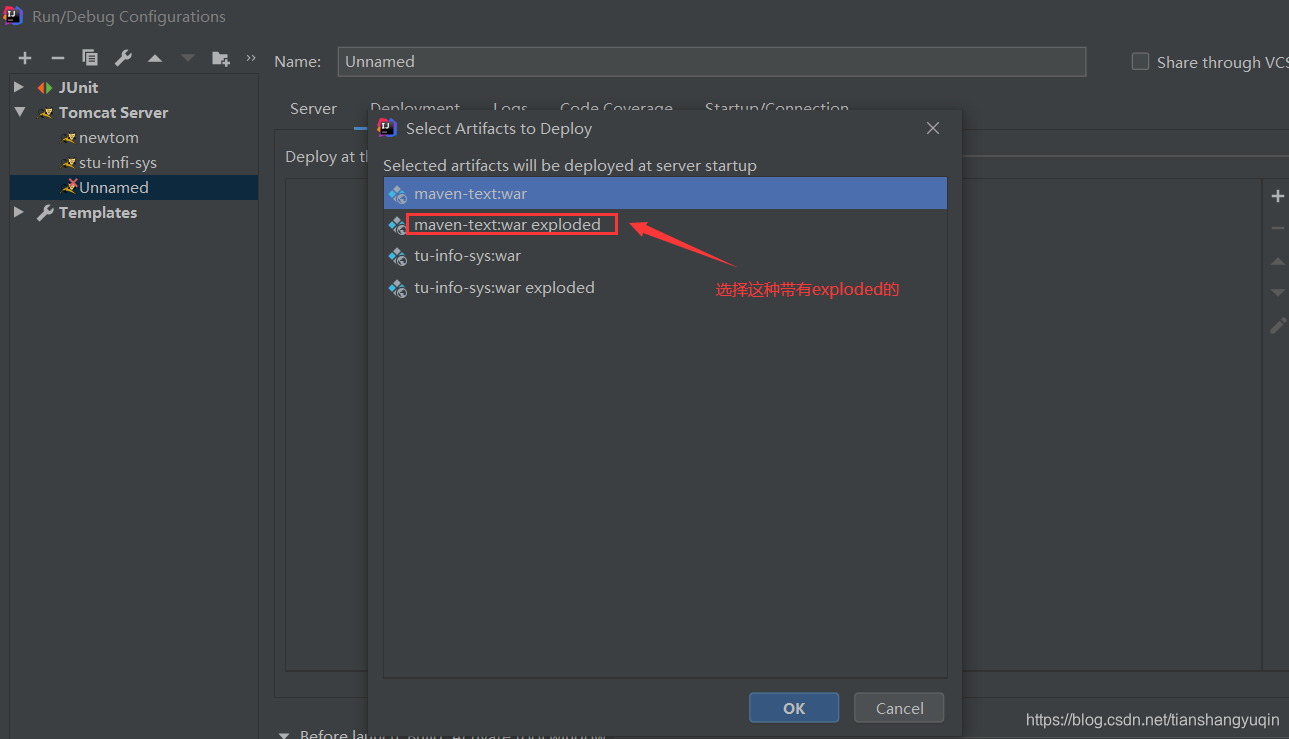
Task: Move configuration up arrow in toolbar
Action: point(155,59)
